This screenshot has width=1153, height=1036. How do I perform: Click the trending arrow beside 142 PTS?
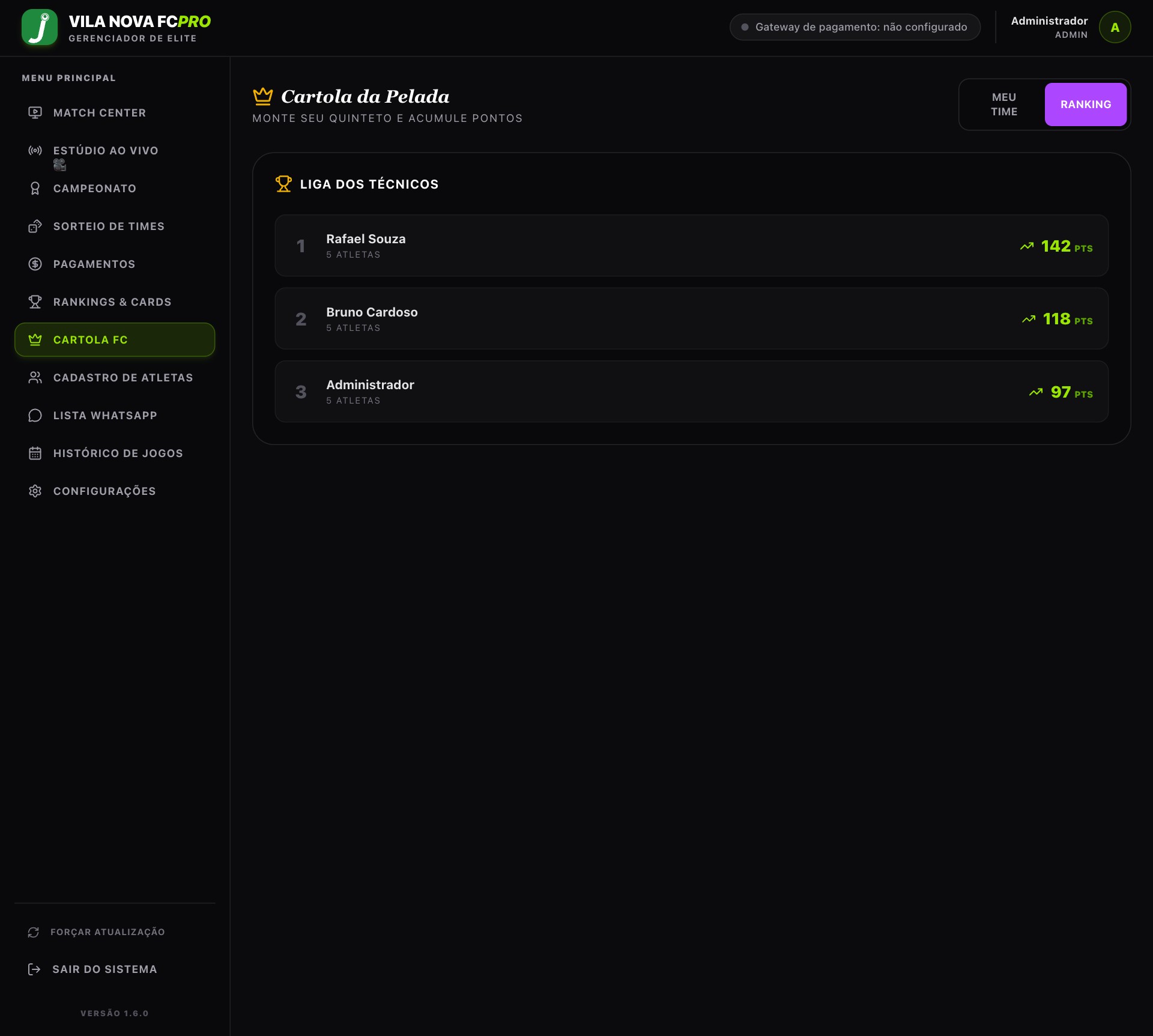pos(1027,246)
